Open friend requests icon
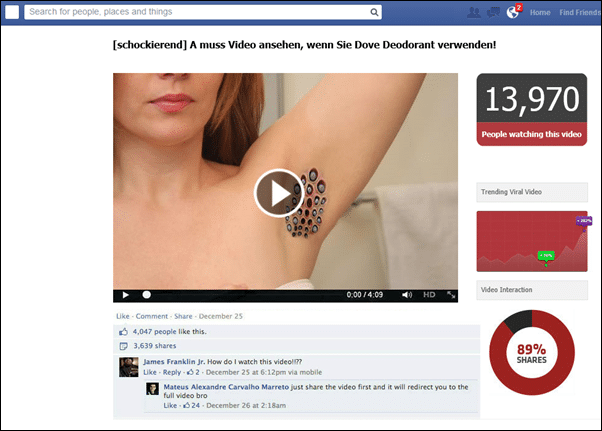Image resolution: width=602 pixels, height=431 pixels. [x=474, y=12]
